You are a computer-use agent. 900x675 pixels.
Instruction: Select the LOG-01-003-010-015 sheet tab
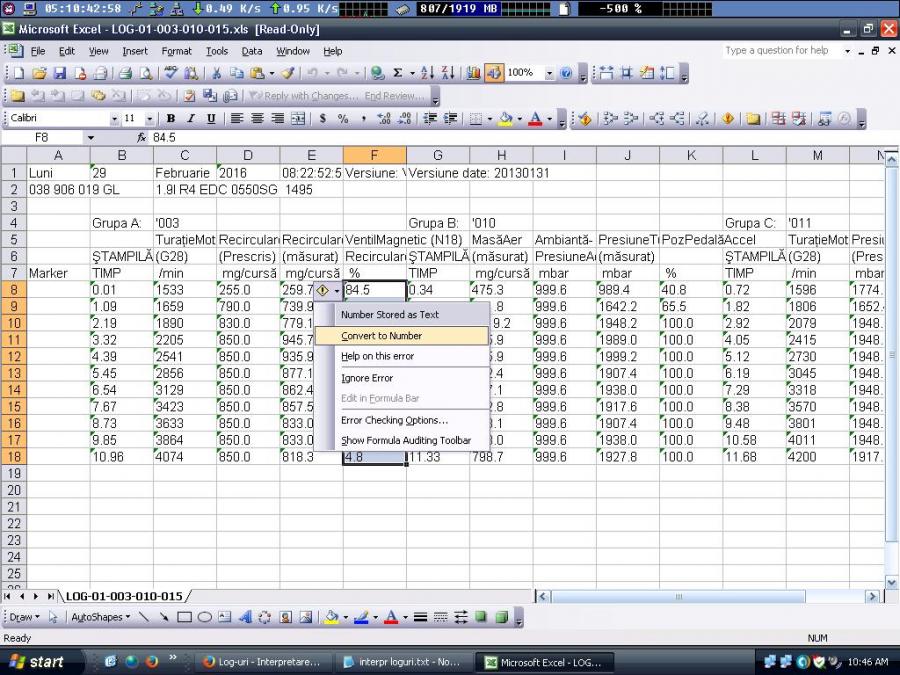click(124, 596)
